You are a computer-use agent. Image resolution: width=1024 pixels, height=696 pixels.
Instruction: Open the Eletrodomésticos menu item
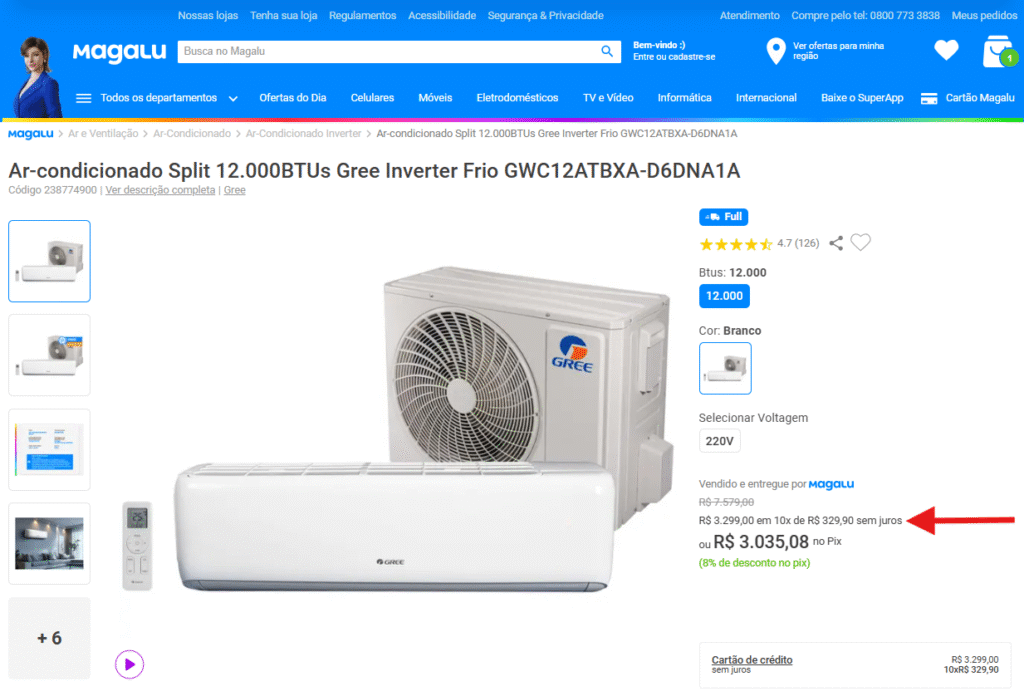(517, 98)
